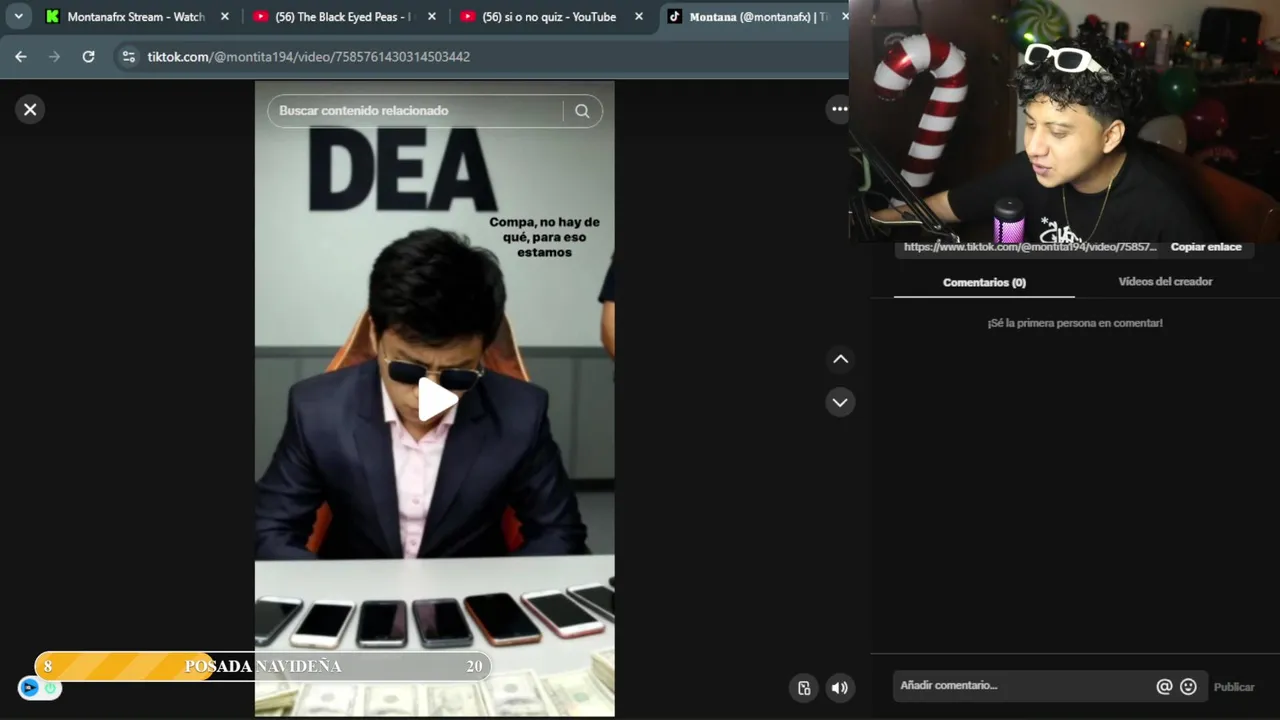Play the paused TikTok video
1280x720 pixels.
pyautogui.click(x=436, y=400)
